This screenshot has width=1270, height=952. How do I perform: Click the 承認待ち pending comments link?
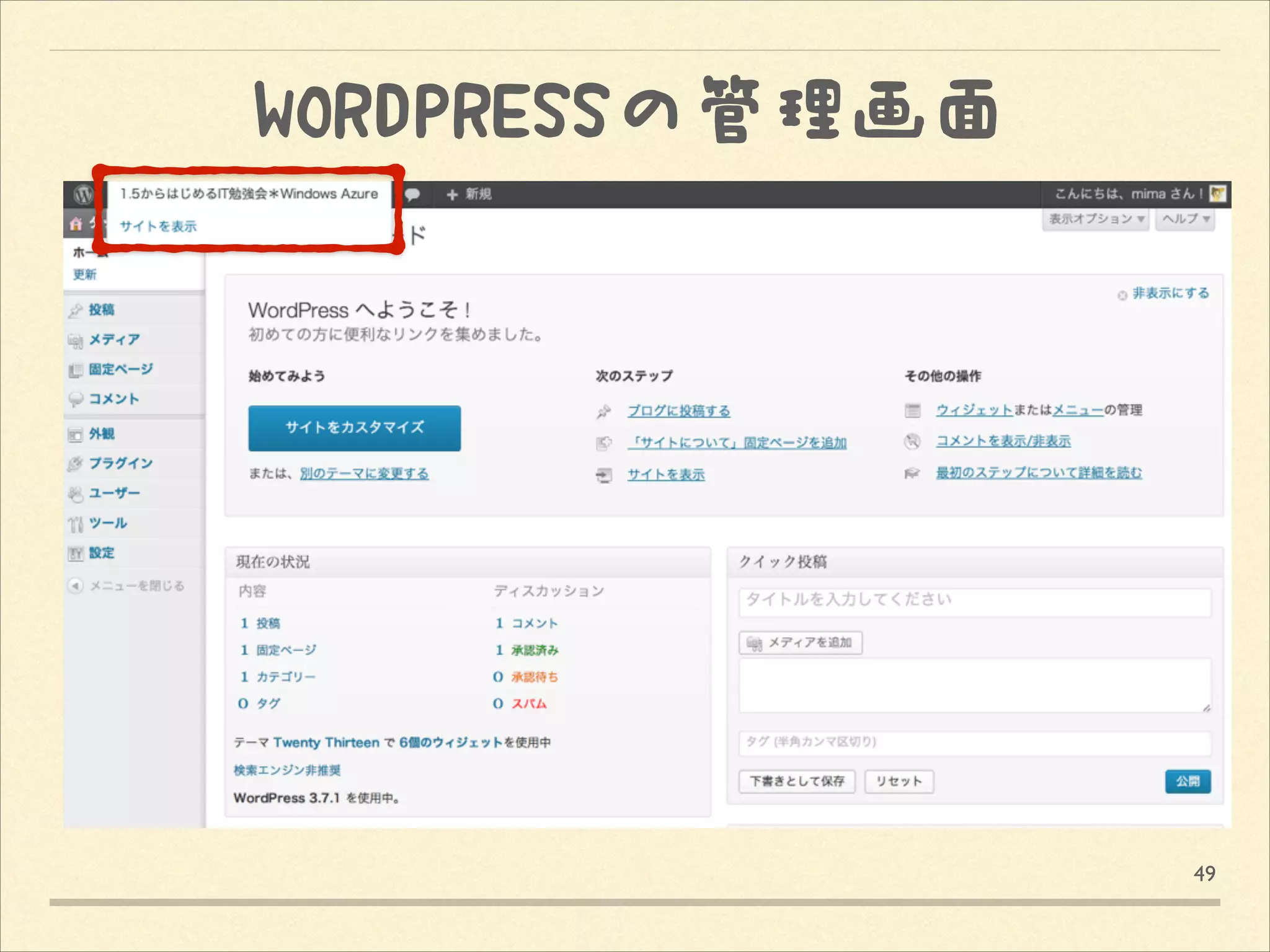(534, 677)
